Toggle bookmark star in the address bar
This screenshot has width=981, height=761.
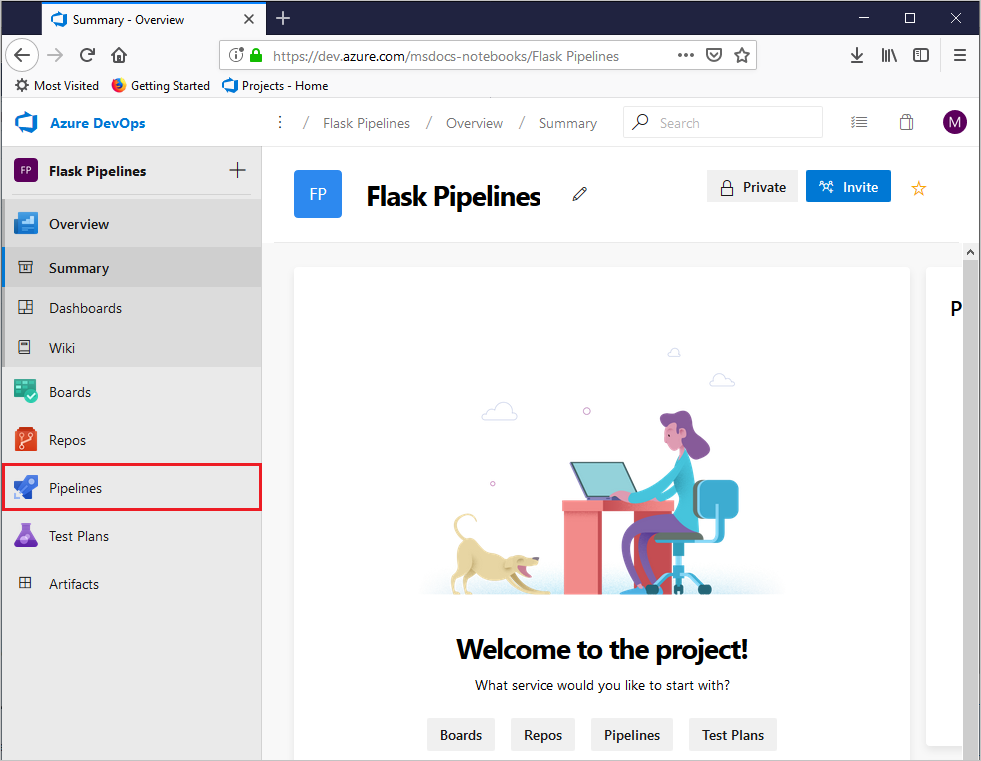coord(742,55)
